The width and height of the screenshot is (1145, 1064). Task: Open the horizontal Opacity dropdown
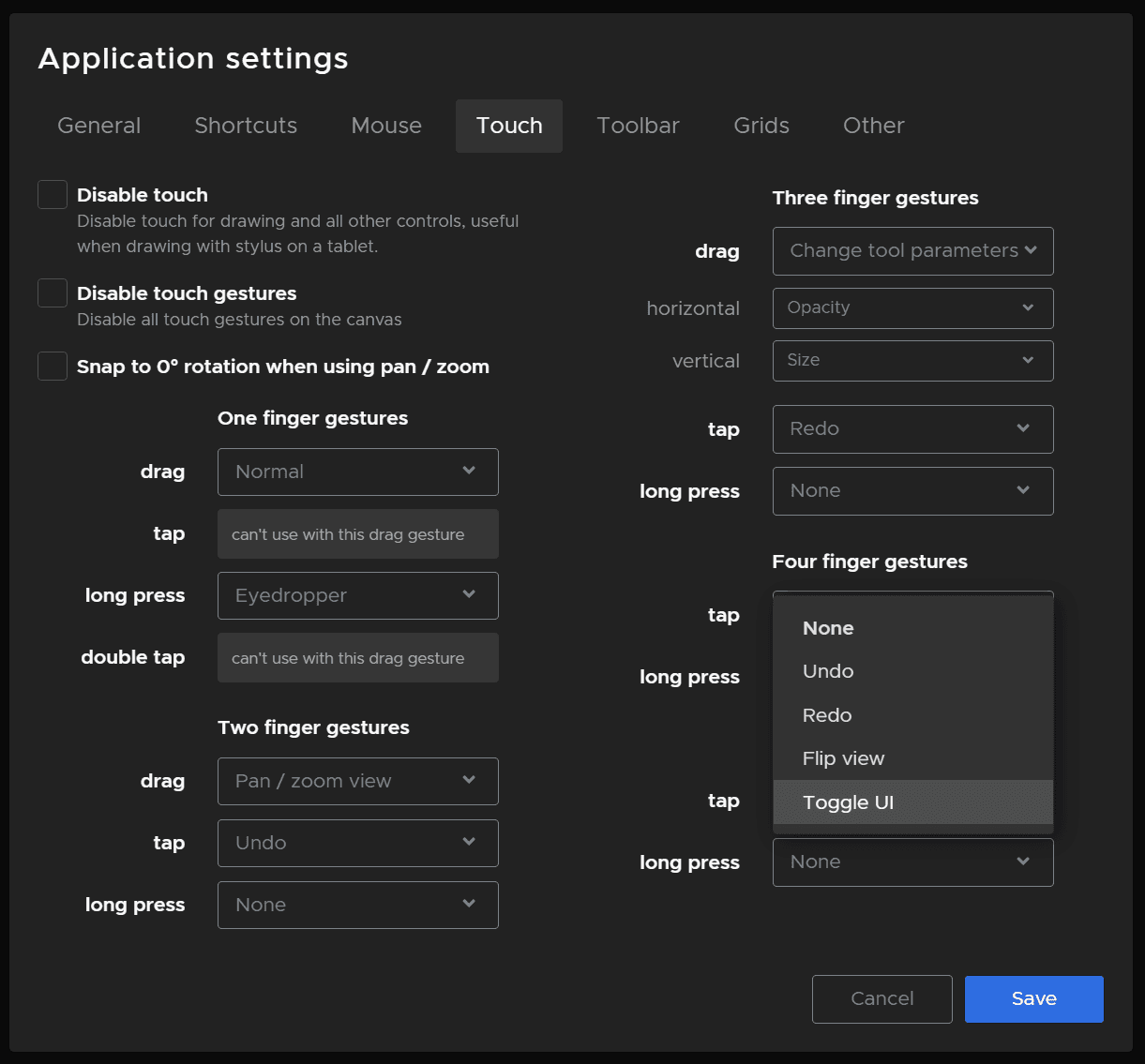[912, 308]
